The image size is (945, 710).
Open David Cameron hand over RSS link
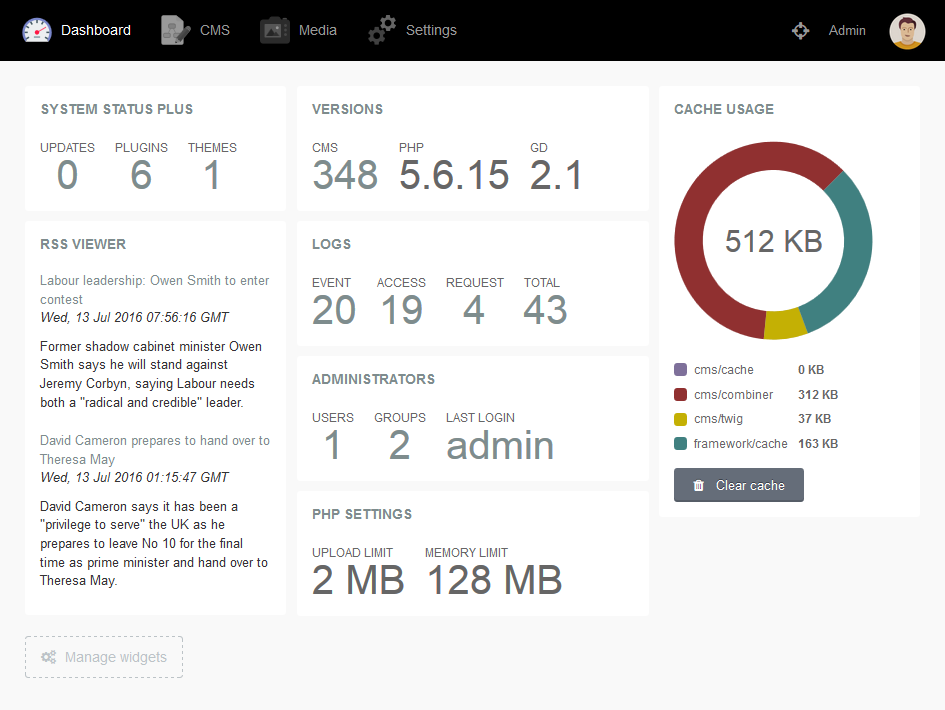pyautogui.click(x=154, y=450)
